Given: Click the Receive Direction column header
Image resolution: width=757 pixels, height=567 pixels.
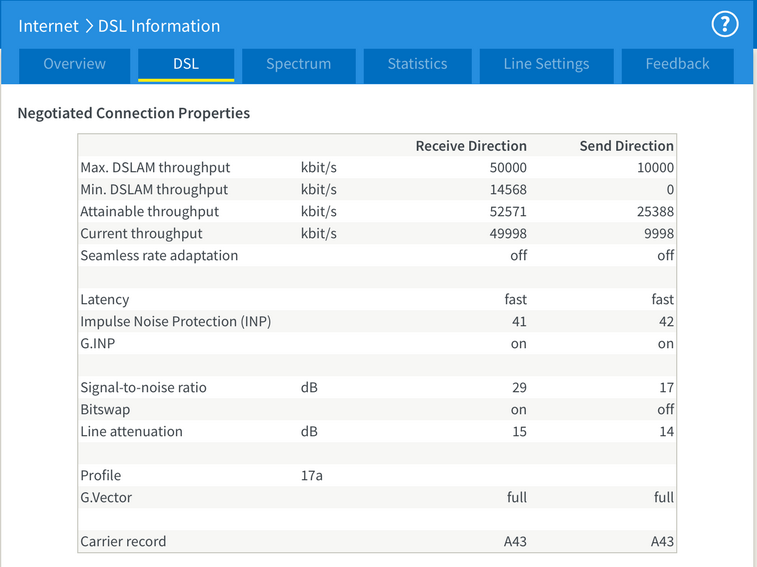Looking at the screenshot, I should tap(471, 146).
